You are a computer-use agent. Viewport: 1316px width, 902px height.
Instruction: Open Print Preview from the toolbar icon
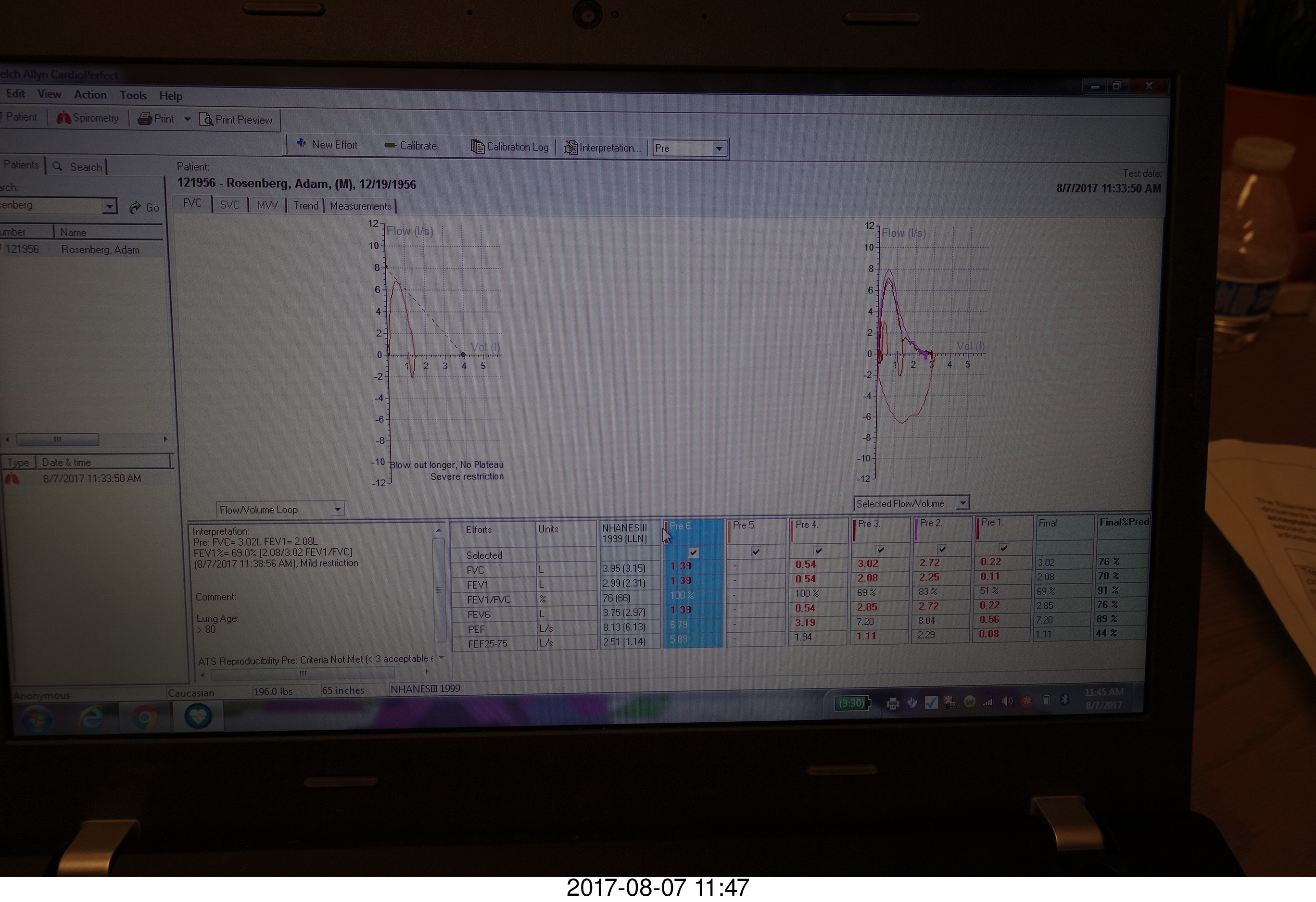click(207, 120)
